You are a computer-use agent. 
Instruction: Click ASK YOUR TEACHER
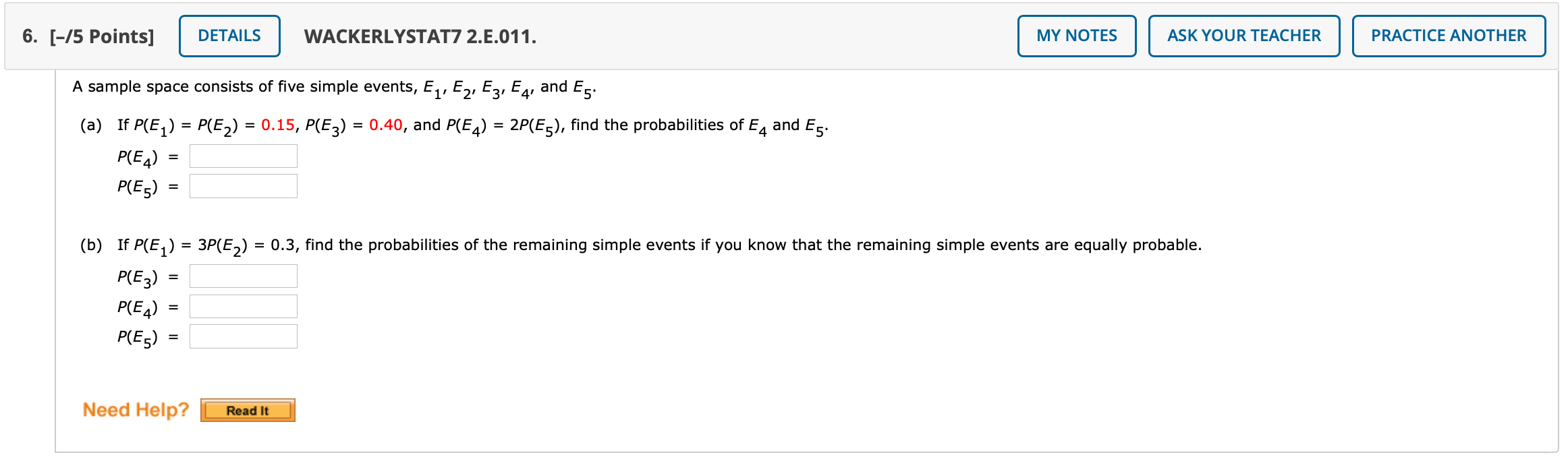pyautogui.click(x=1243, y=35)
